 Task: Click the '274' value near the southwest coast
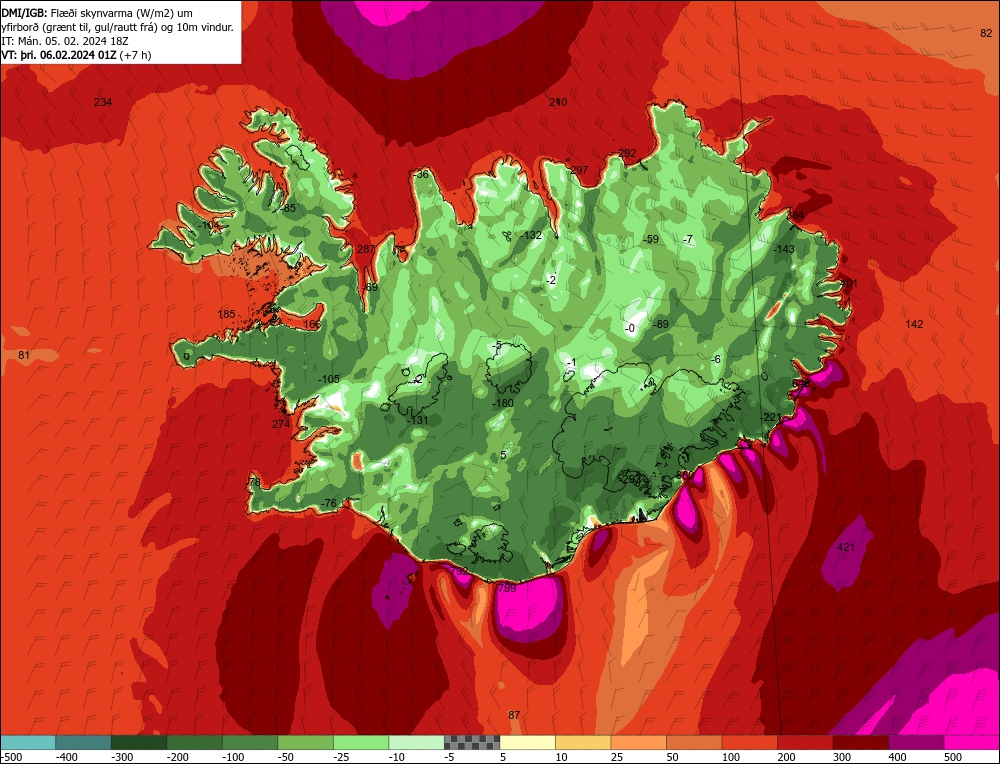point(281,424)
